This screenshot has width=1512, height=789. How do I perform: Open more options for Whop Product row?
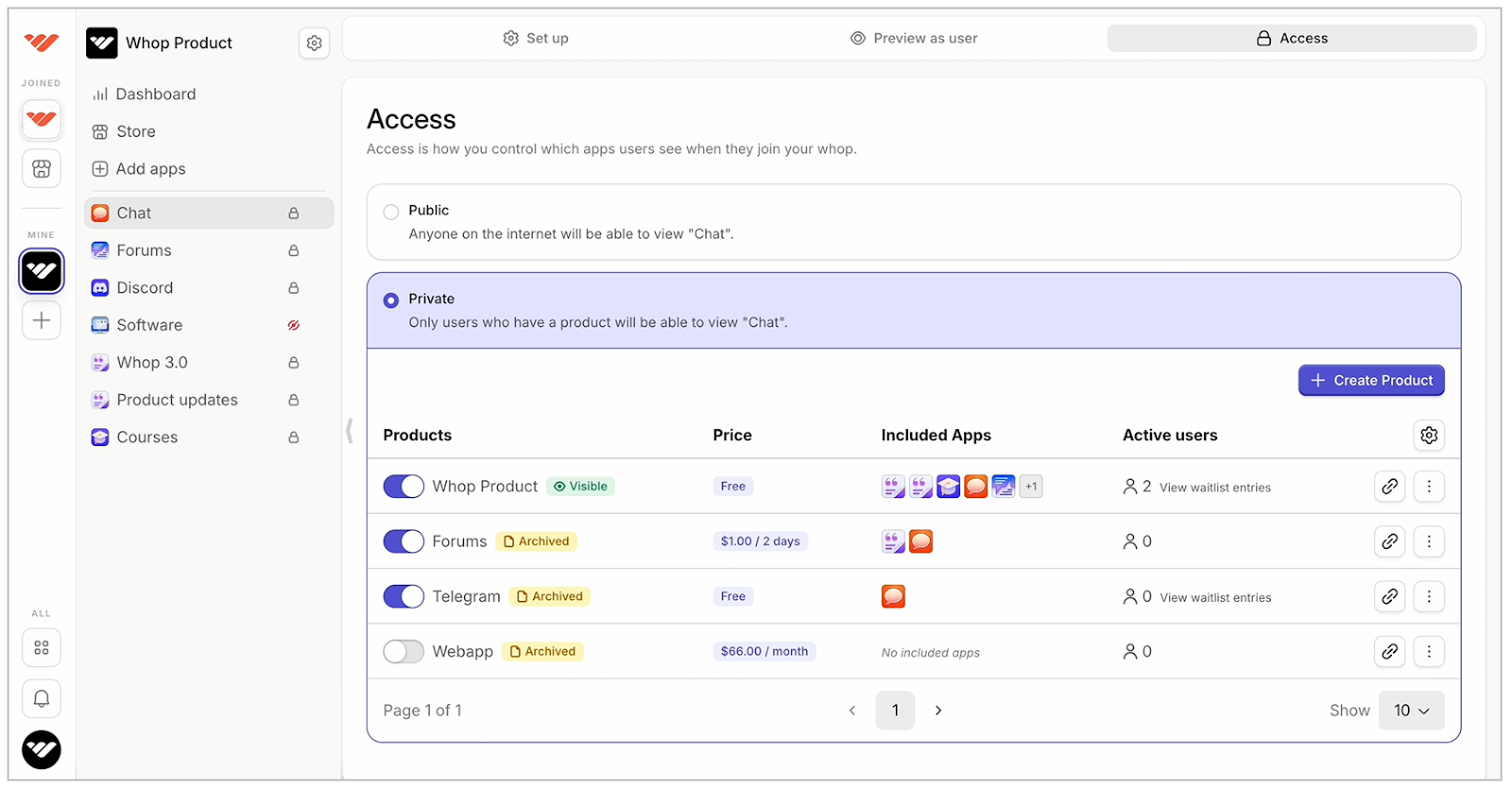click(1429, 487)
